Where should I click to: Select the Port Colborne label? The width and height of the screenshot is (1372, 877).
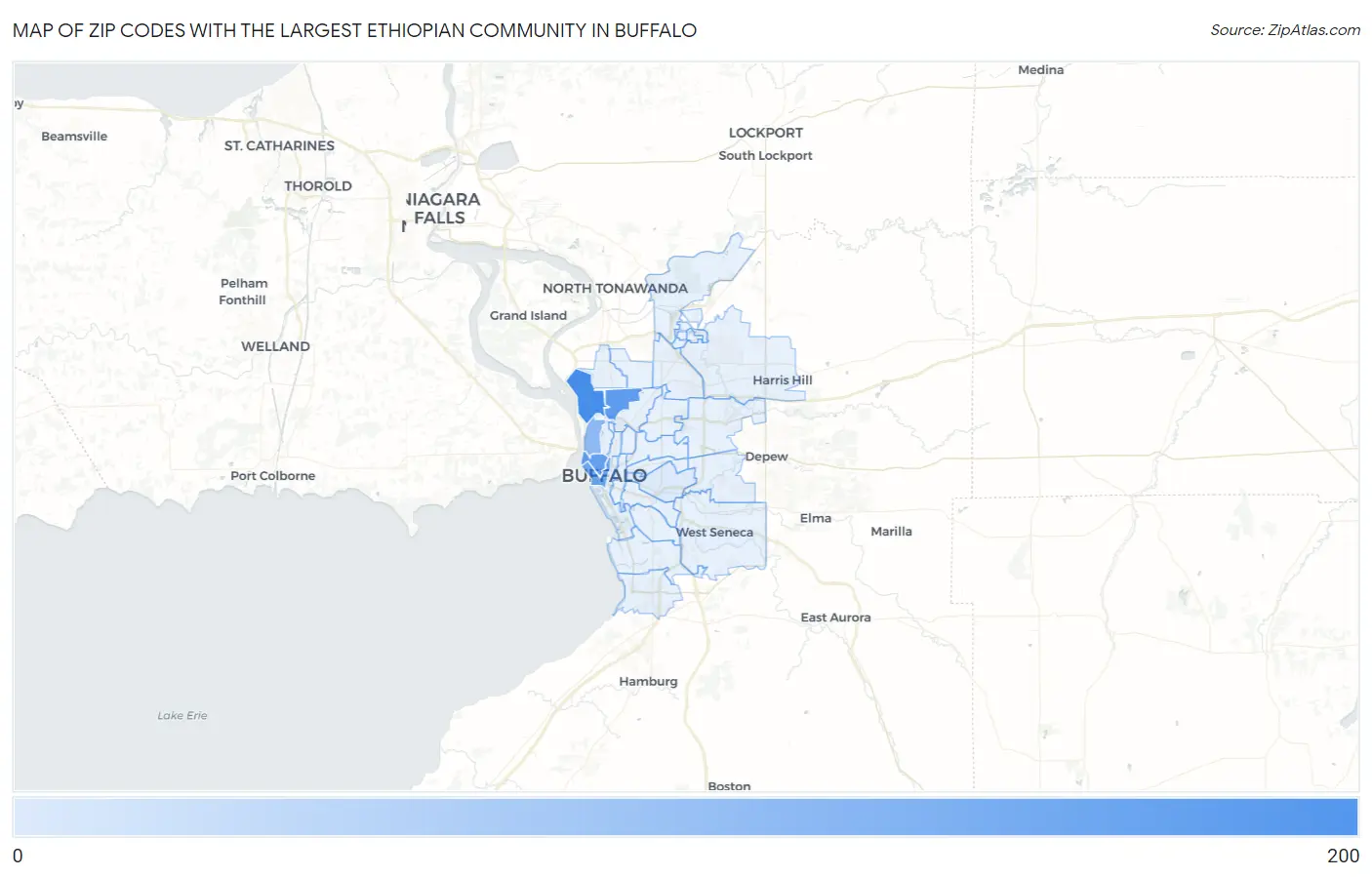click(272, 476)
